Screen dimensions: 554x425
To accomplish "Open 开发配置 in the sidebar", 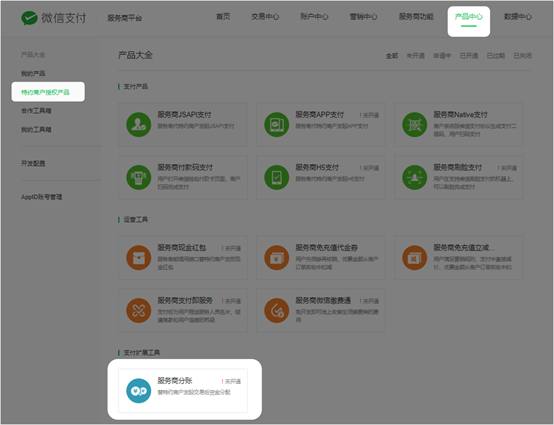I will pos(33,163).
